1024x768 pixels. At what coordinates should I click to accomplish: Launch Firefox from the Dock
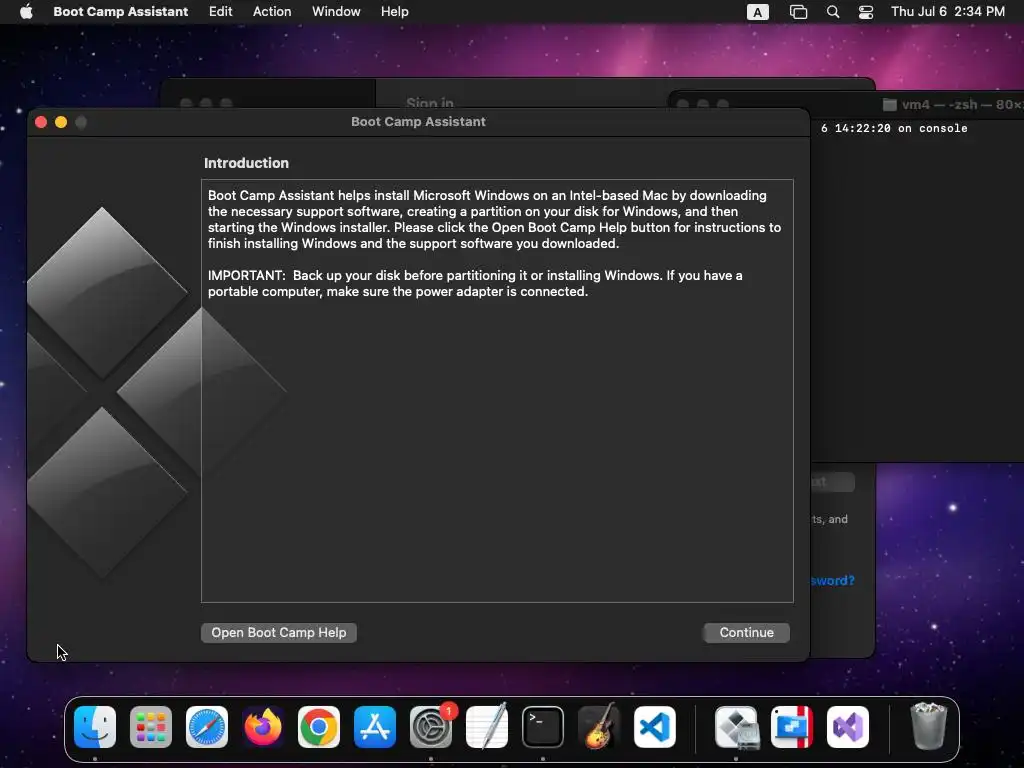(263, 727)
